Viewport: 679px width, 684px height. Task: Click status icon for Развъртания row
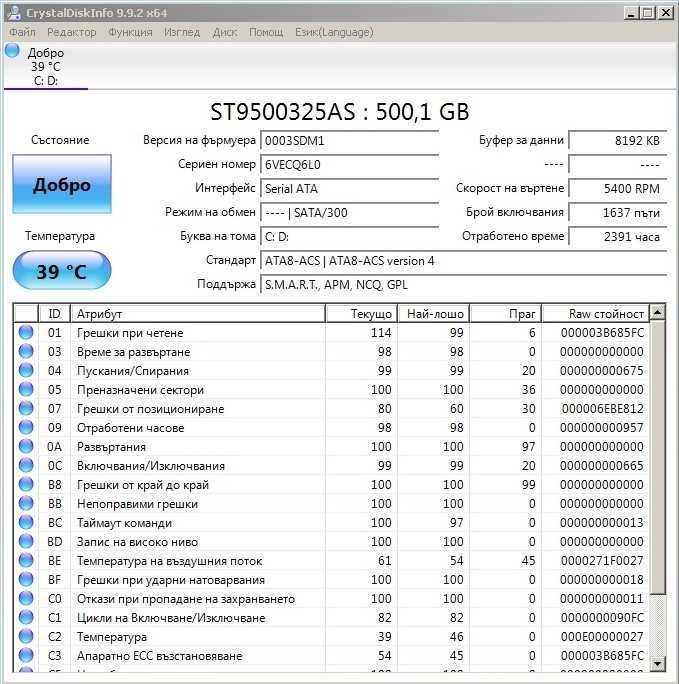26,446
